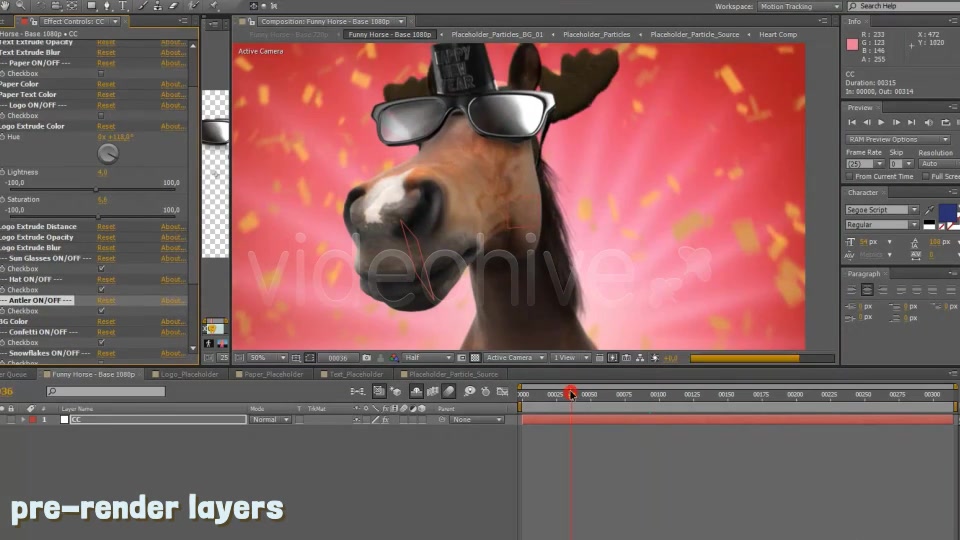Viewport: 960px width, 540px height.
Task: Open the Regular font style dropdown
Action: pyautogui.click(x=881, y=225)
